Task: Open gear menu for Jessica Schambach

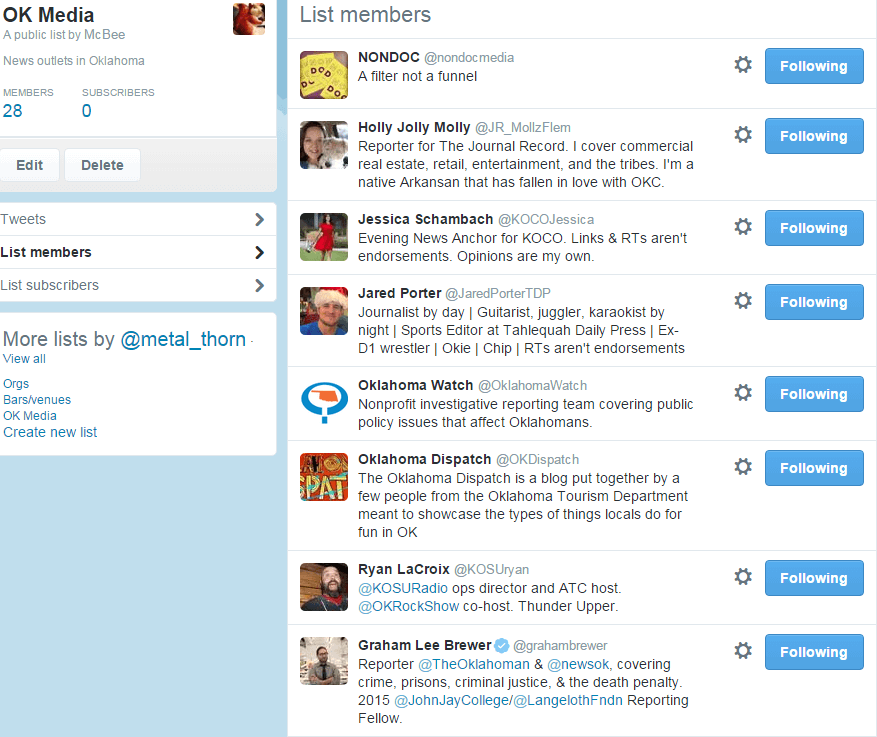Action: coord(743,227)
